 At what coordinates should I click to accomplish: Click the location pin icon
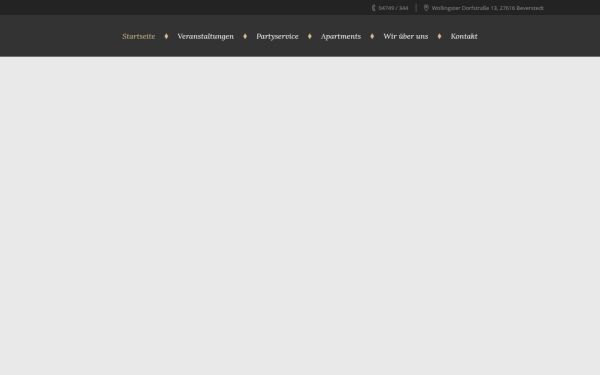pyautogui.click(x=426, y=8)
